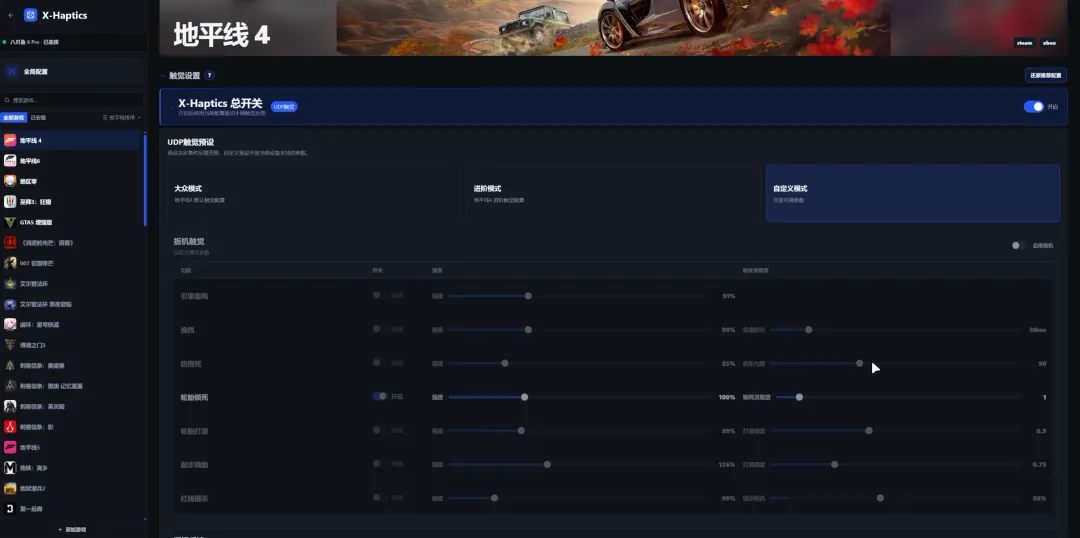Open the 刺客信条:奥德赛 game icon
The height and width of the screenshot is (538, 1080).
[x=10, y=366]
